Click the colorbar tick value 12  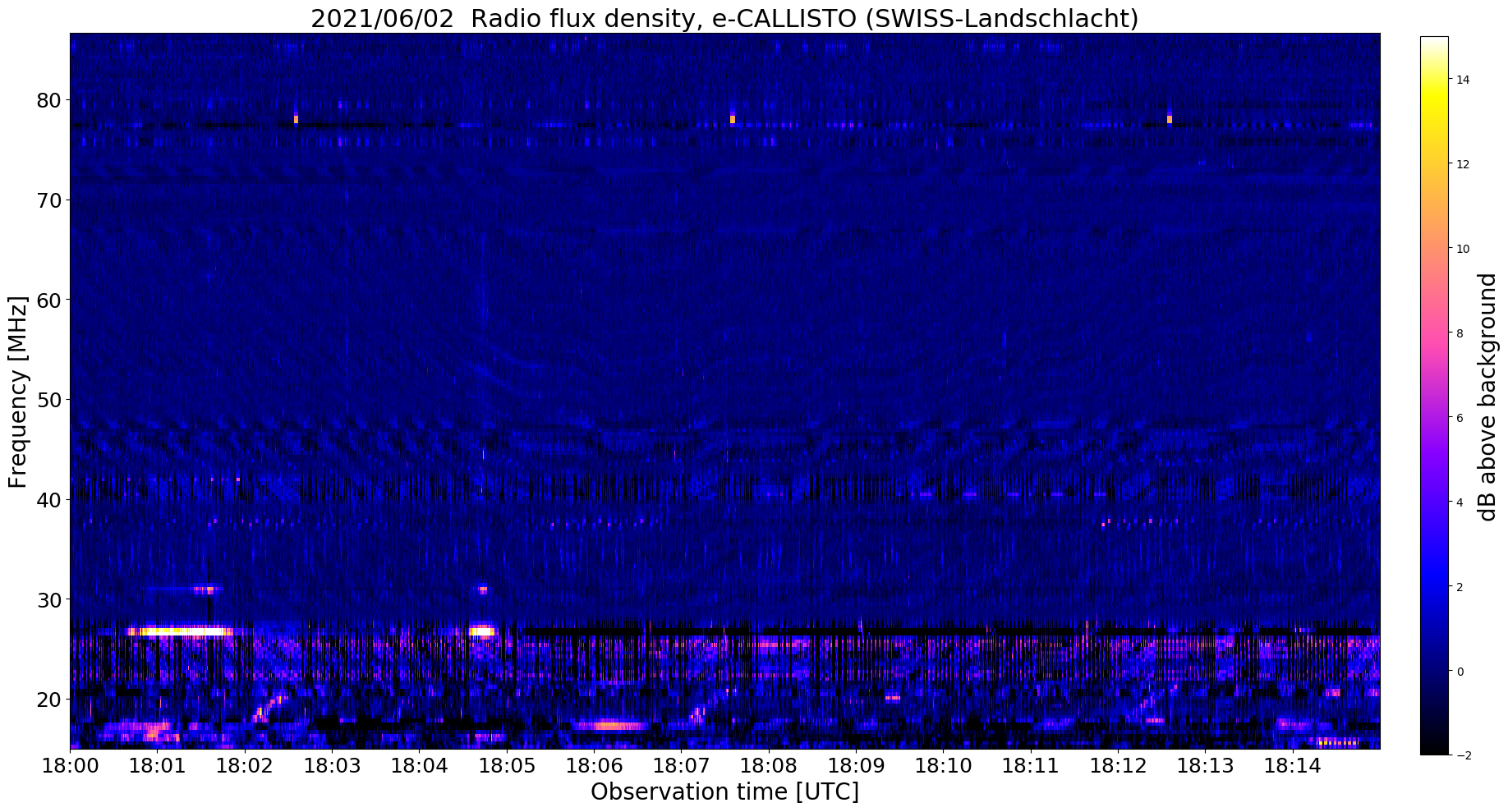pos(1462,164)
